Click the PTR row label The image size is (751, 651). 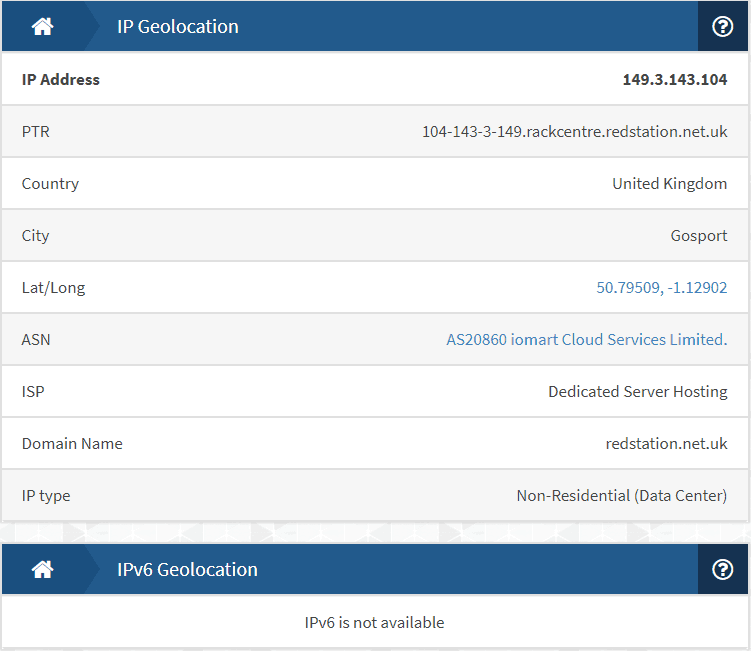click(x=36, y=131)
